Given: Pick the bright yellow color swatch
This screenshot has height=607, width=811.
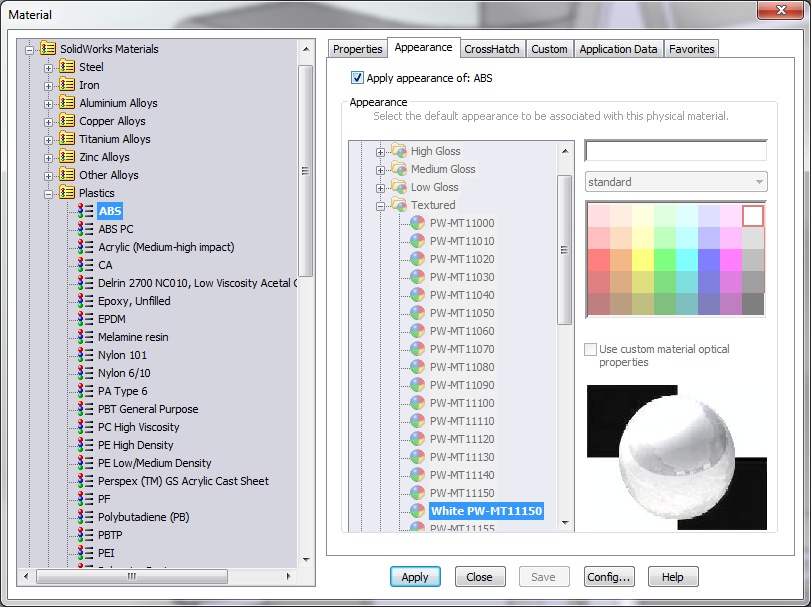Looking at the screenshot, I should [643, 260].
